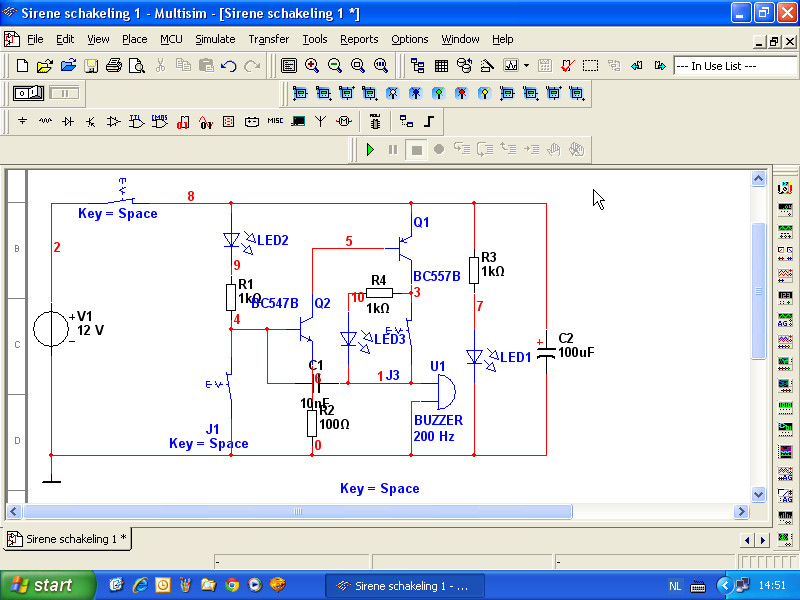The height and width of the screenshot is (600, 800).
Task: Open the Transfer menu
Action: 268,39
